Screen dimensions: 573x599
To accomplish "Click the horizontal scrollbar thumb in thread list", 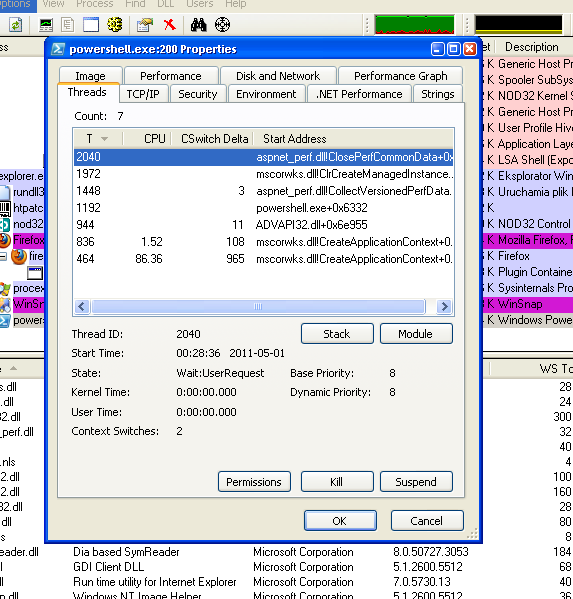I will click(258, 306).
